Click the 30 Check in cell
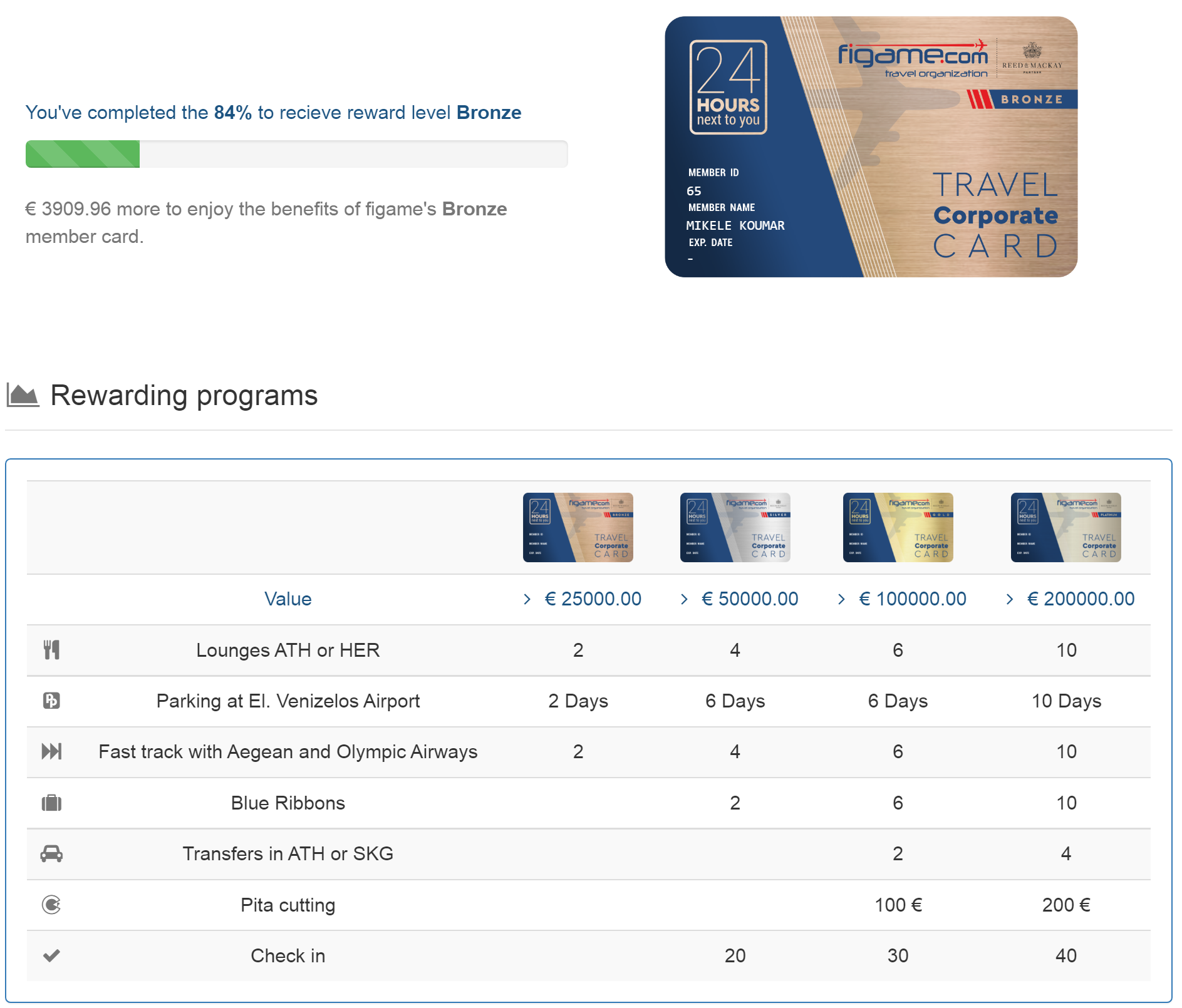Screen dimensions: 1182x1008 click(x=898, y=955)
